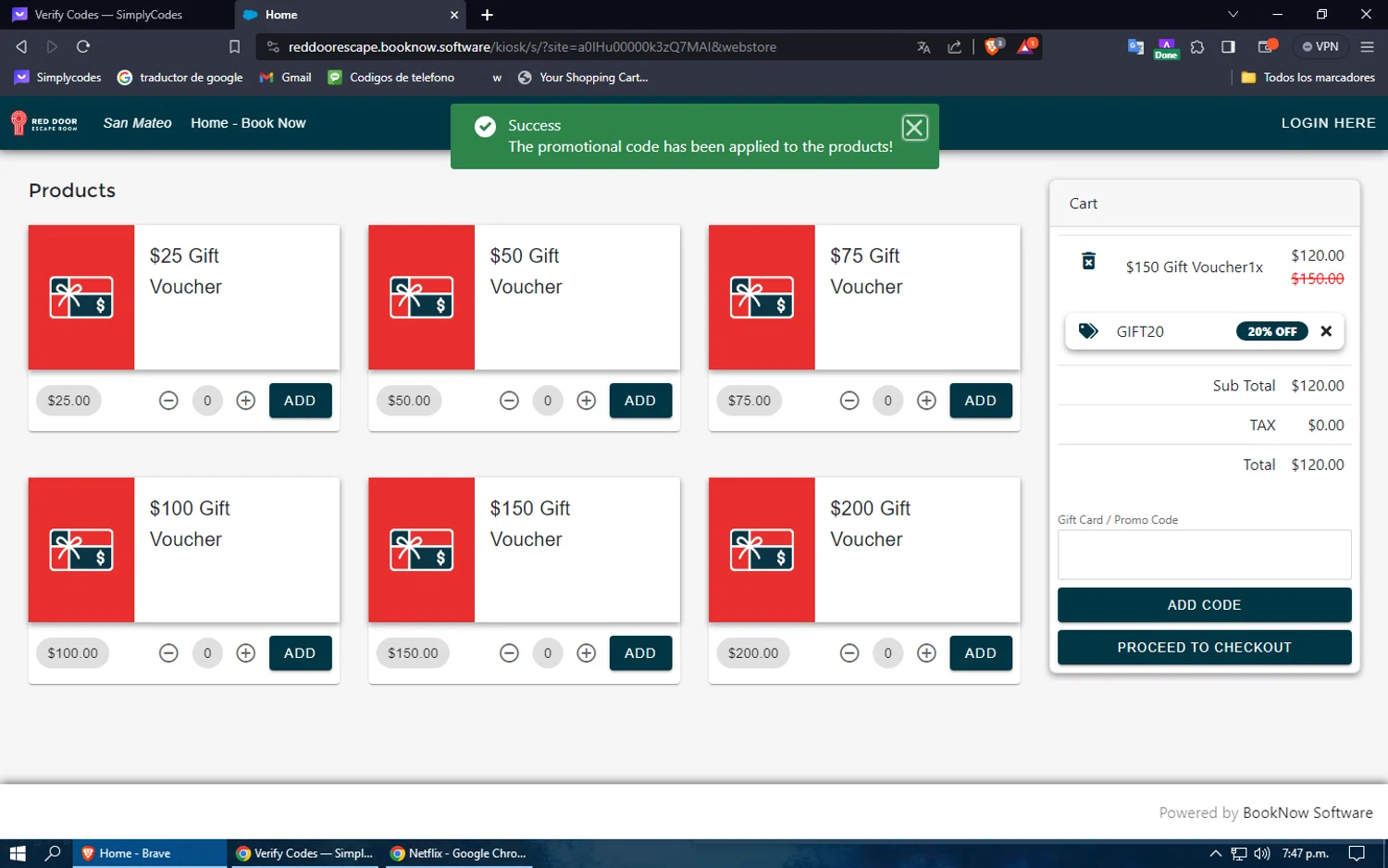
Task: Reload the current page
Action: click(x=83, y=47)
